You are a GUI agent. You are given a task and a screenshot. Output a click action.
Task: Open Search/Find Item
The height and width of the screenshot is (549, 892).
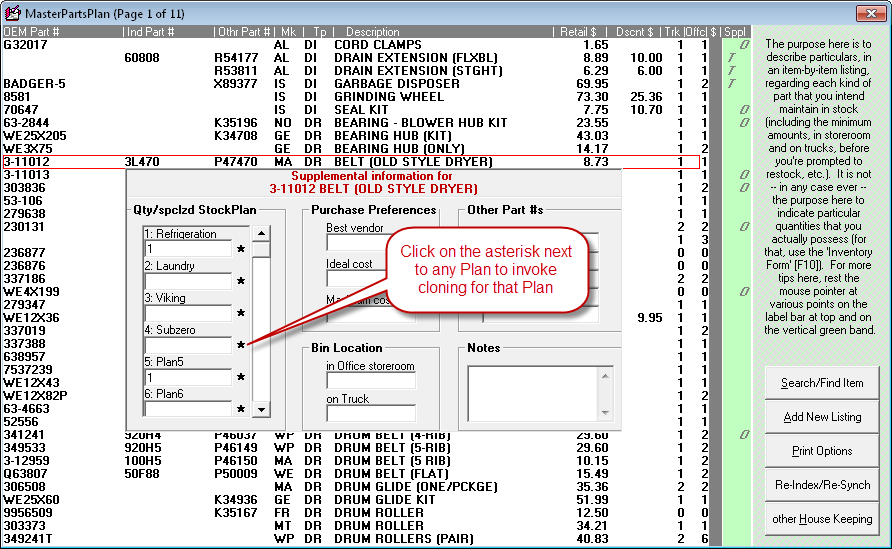point(822,383)
